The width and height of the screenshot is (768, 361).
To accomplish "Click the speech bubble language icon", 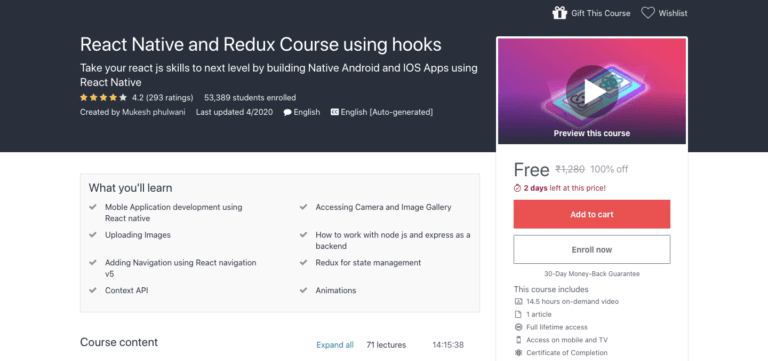I will coord(288,112).
